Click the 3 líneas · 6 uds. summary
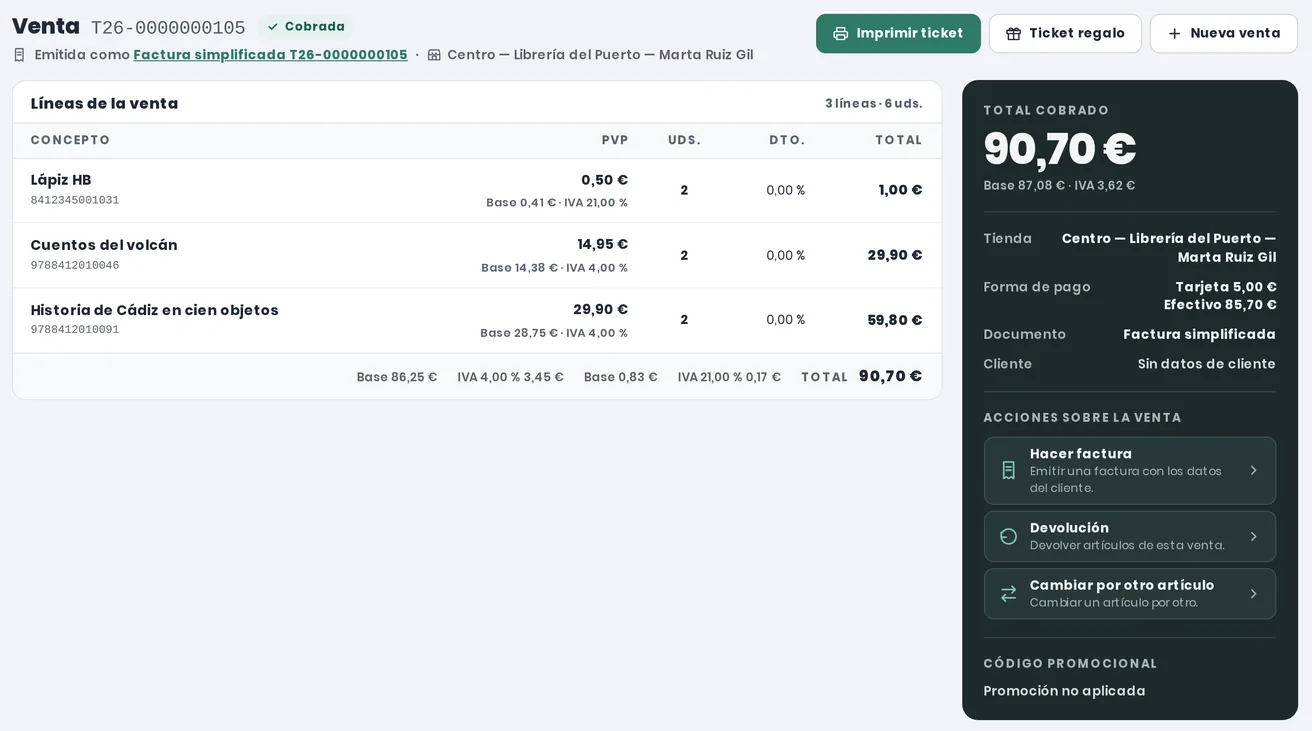This screenshot has width=1312, height=731. [x=873, y=104]
